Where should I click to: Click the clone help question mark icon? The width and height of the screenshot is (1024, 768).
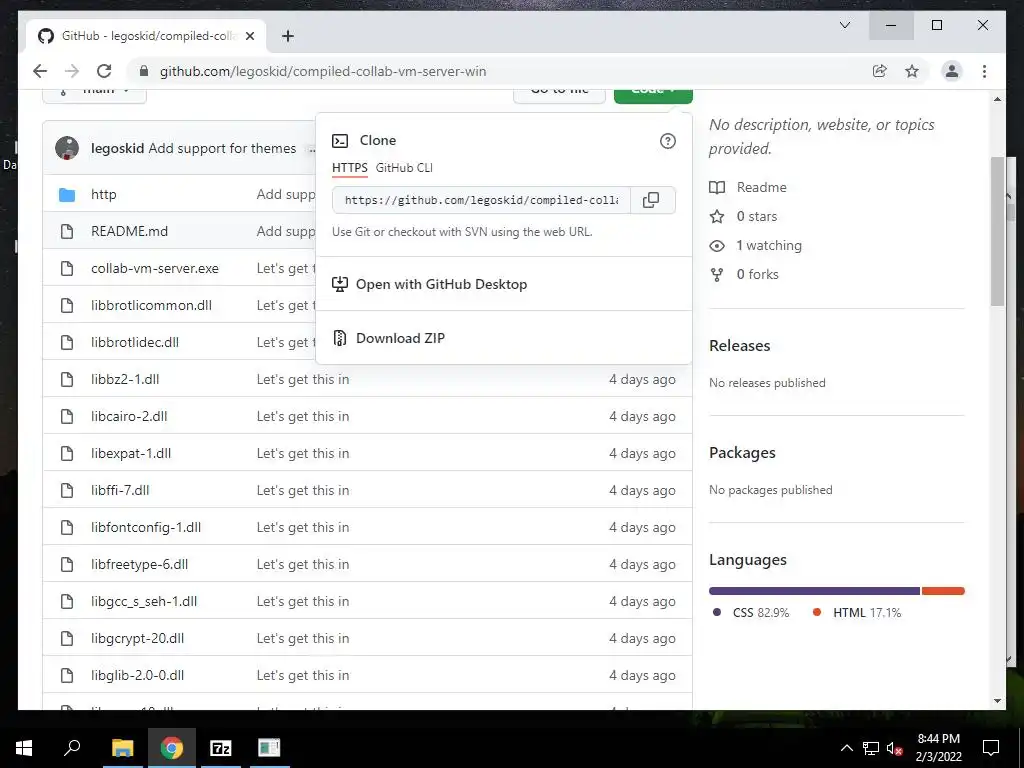pos(667,141)
